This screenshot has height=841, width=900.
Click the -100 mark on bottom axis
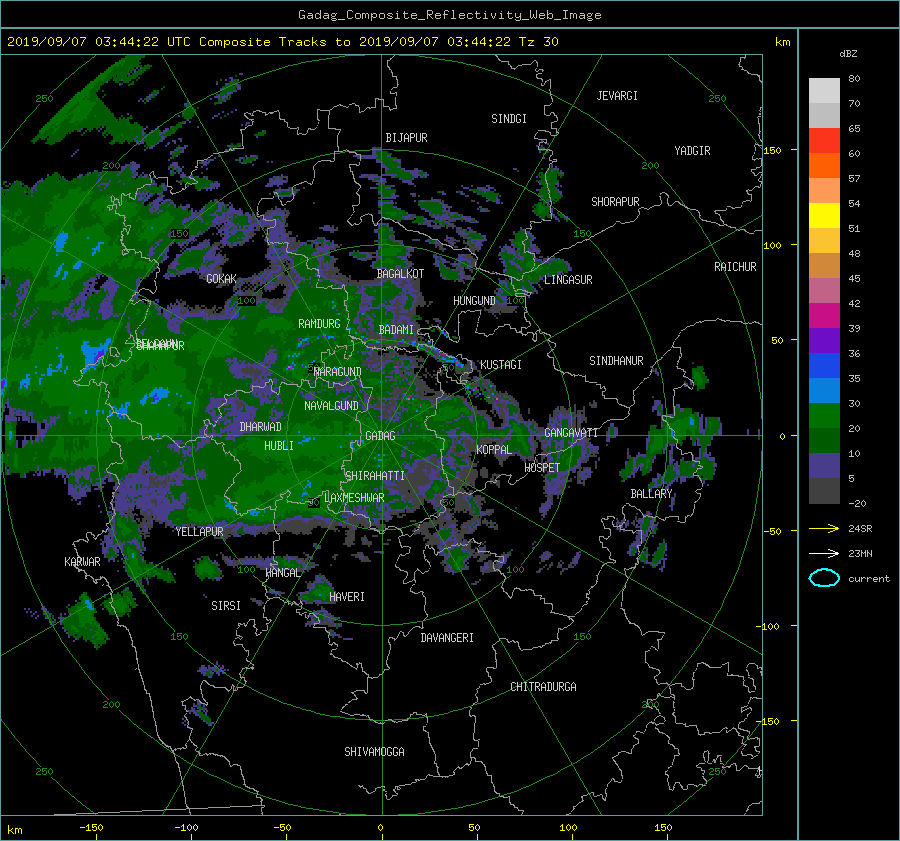click(186, 828)
